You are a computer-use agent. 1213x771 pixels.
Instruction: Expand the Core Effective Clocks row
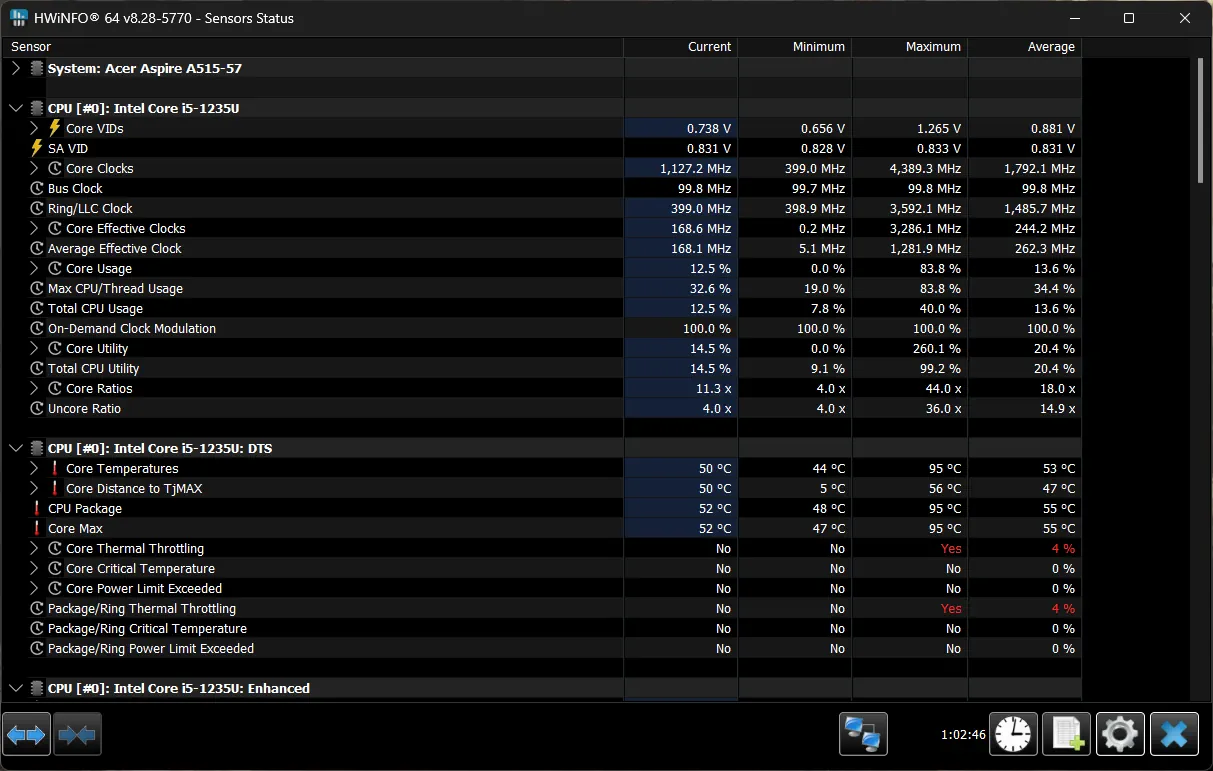click(x=34, y=228)
